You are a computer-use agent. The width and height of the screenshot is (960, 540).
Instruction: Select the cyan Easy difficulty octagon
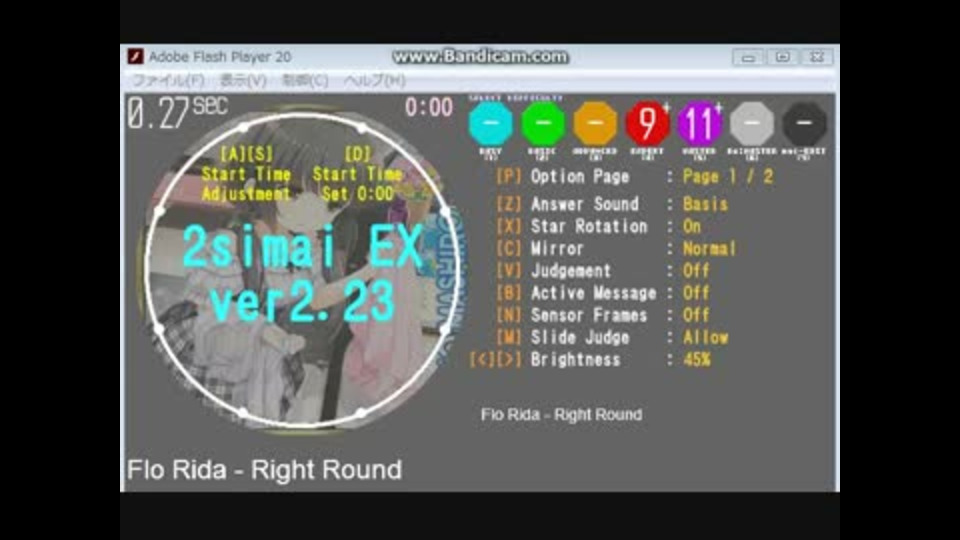(490, 124)
